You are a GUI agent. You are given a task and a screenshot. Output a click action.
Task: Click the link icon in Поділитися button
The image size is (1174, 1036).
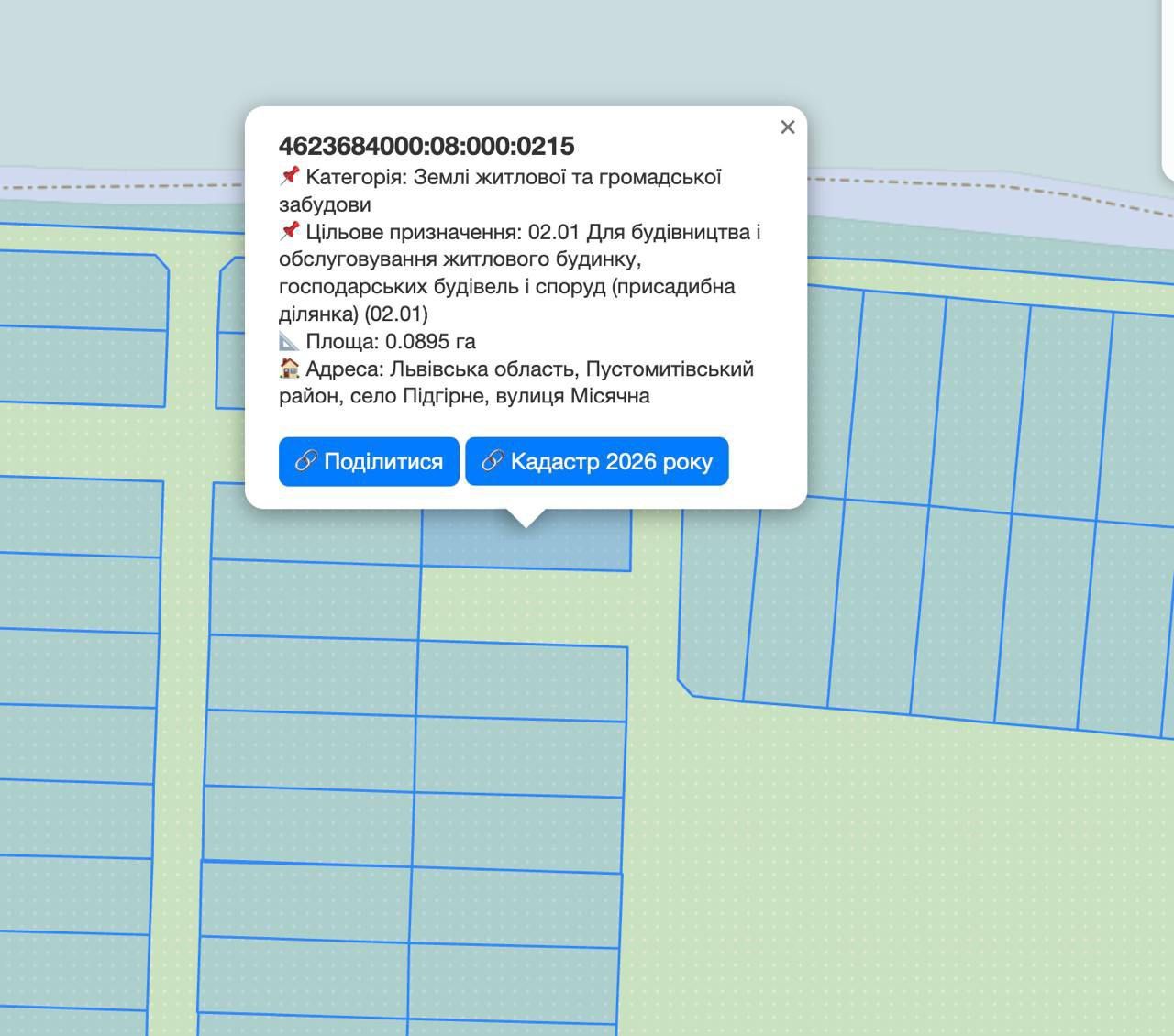pyautogui.click(x=305, y=461)
